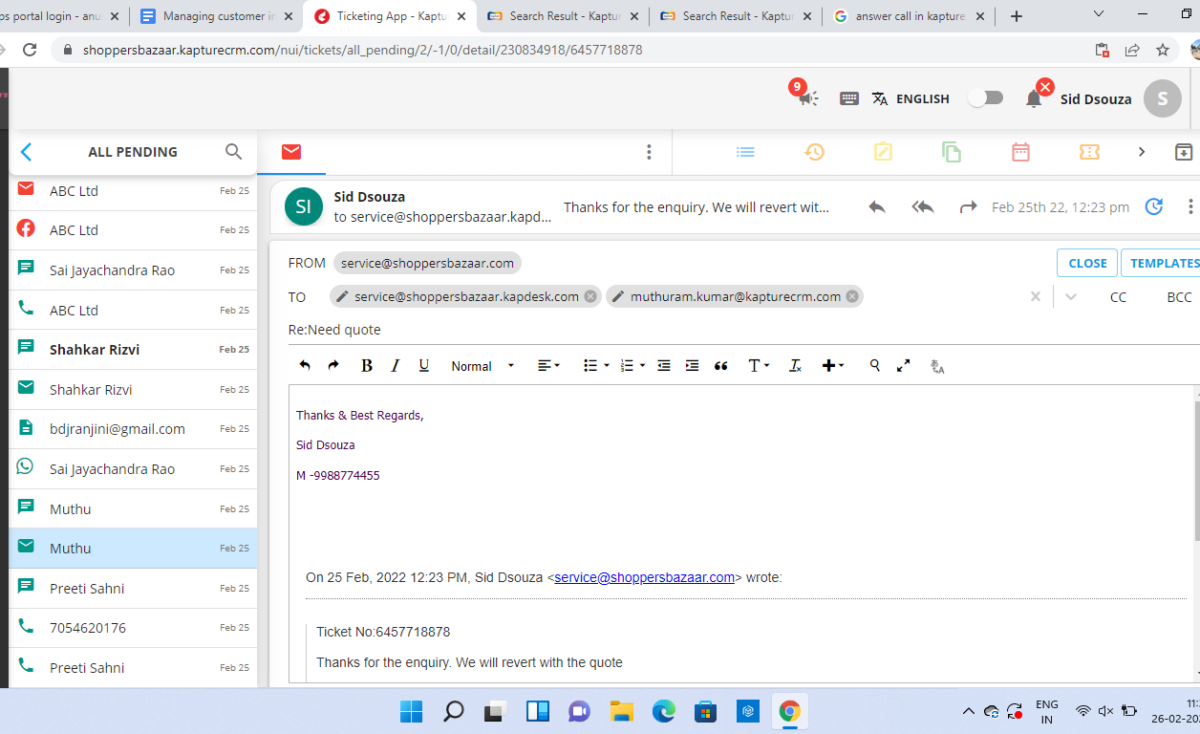1200x734 pixels.
Task: Open the ticket history clock icon
Action: pos(814,152)
